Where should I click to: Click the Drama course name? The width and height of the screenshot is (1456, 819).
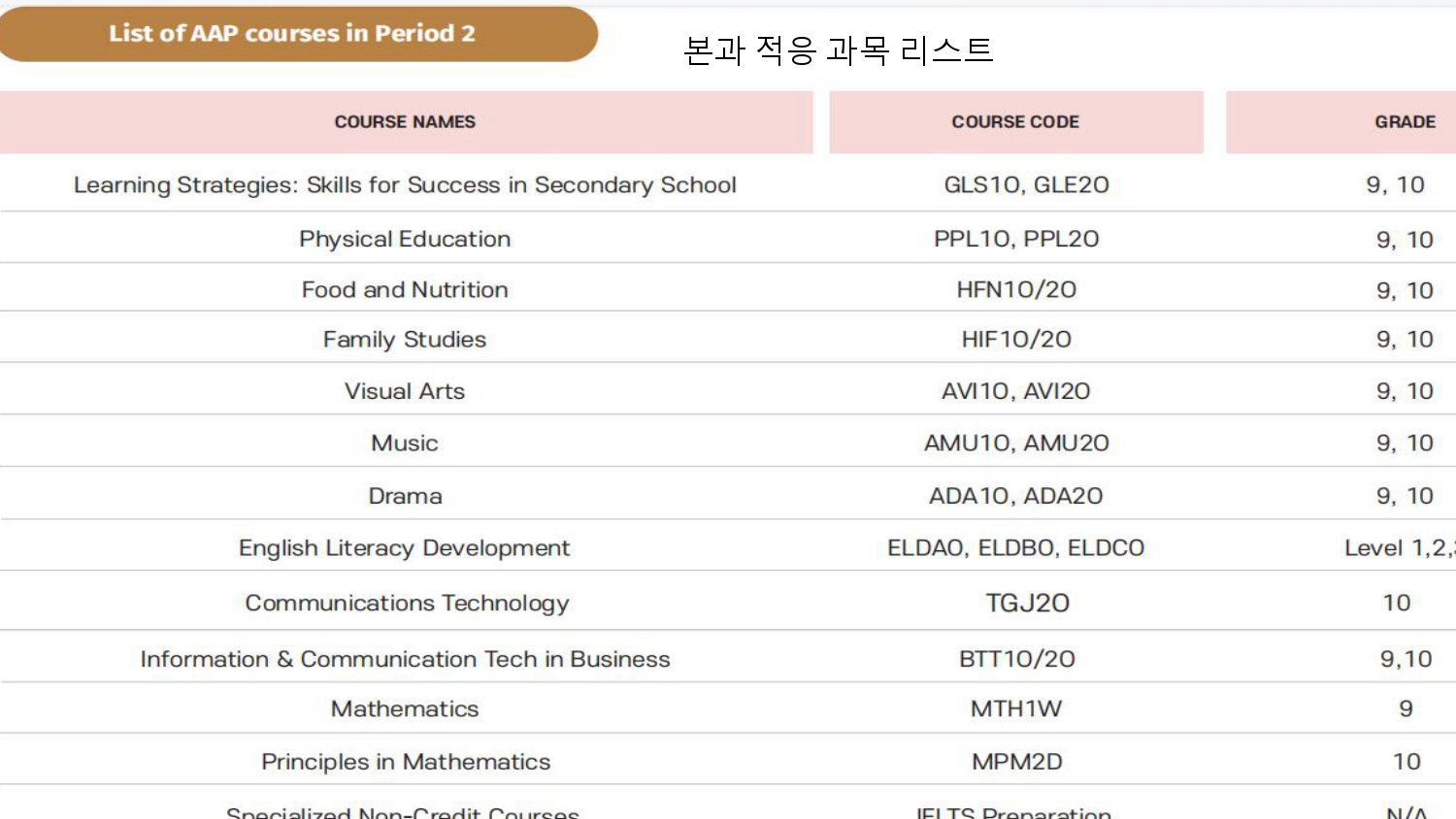[x=405, y=496]
